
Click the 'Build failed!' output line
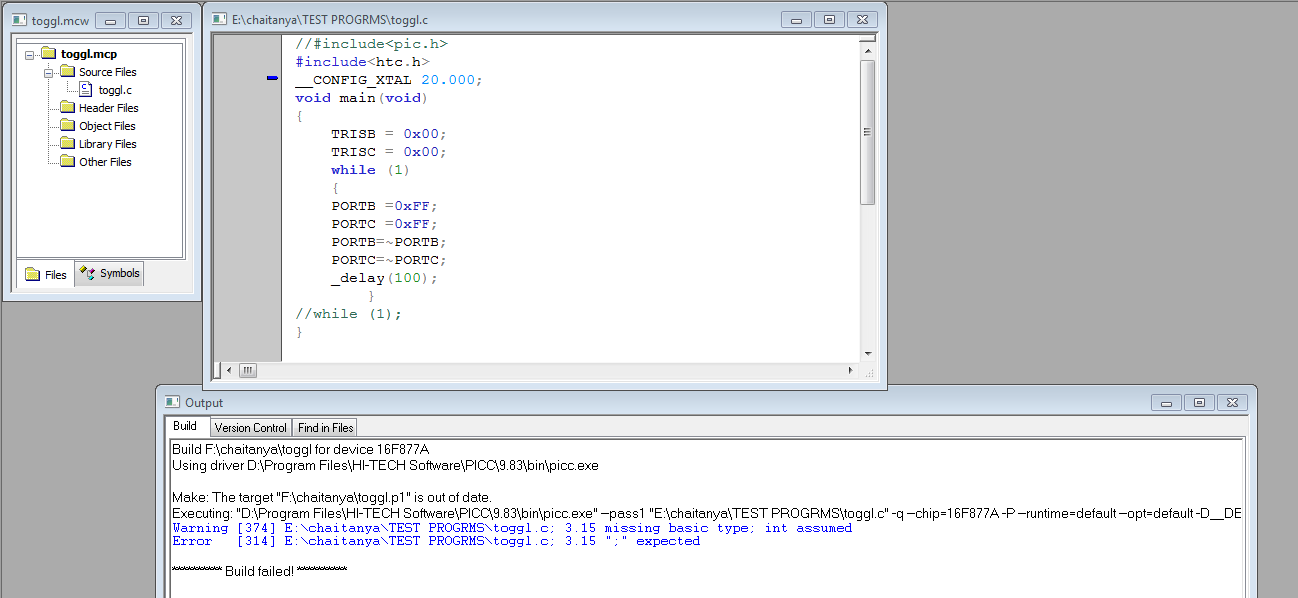(x=259, y=570)
